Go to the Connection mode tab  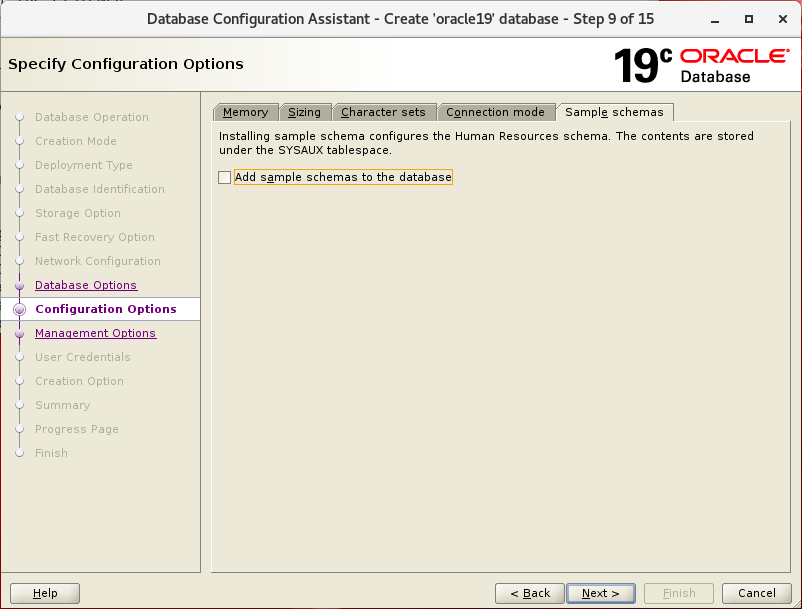coord(495,112)
